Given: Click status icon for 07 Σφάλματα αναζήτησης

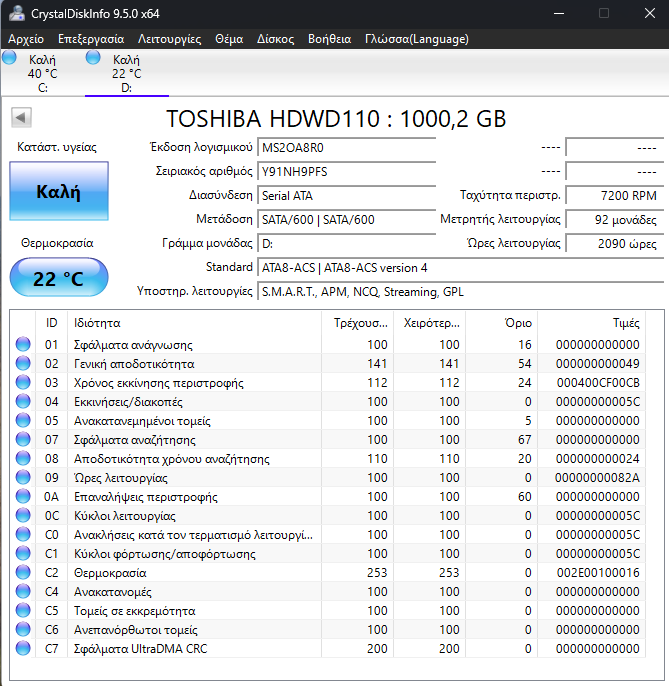Looking at the screenshot, I should 23,440.
